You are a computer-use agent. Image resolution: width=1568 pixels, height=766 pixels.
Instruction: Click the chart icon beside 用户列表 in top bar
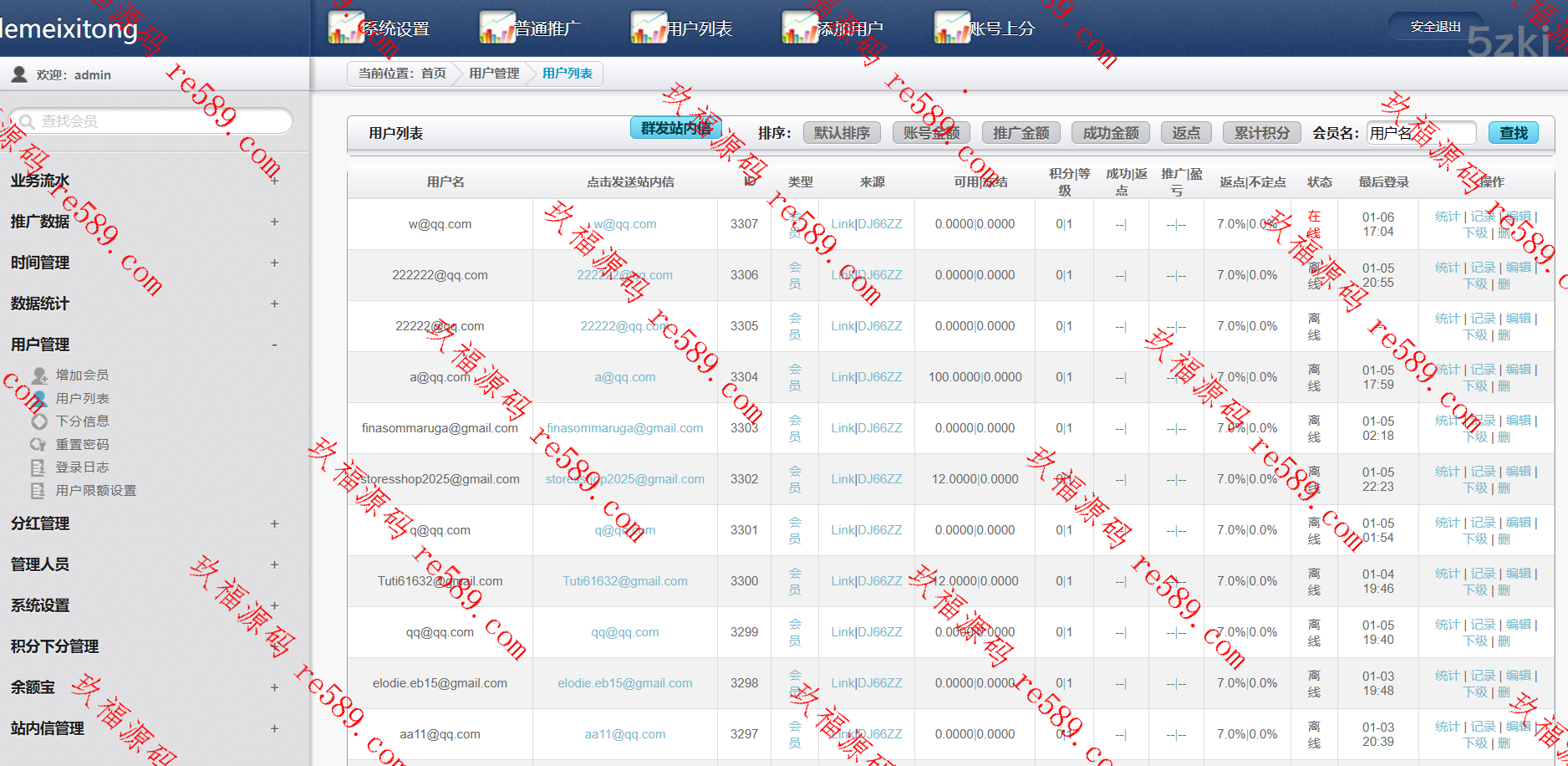648,28
